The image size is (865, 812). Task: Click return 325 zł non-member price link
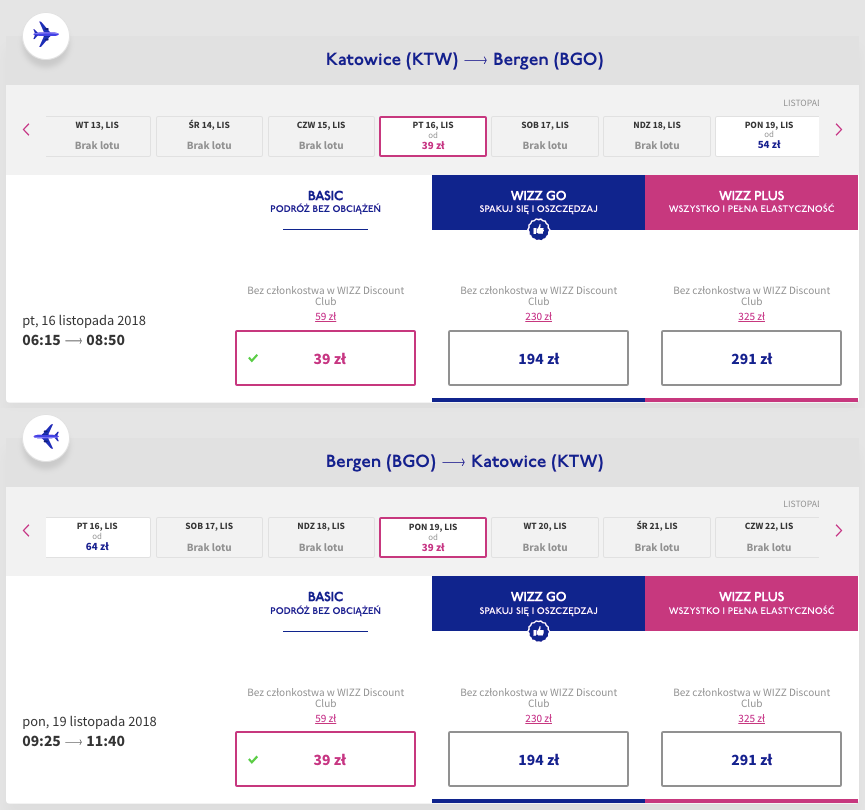[x=751, y=718]
